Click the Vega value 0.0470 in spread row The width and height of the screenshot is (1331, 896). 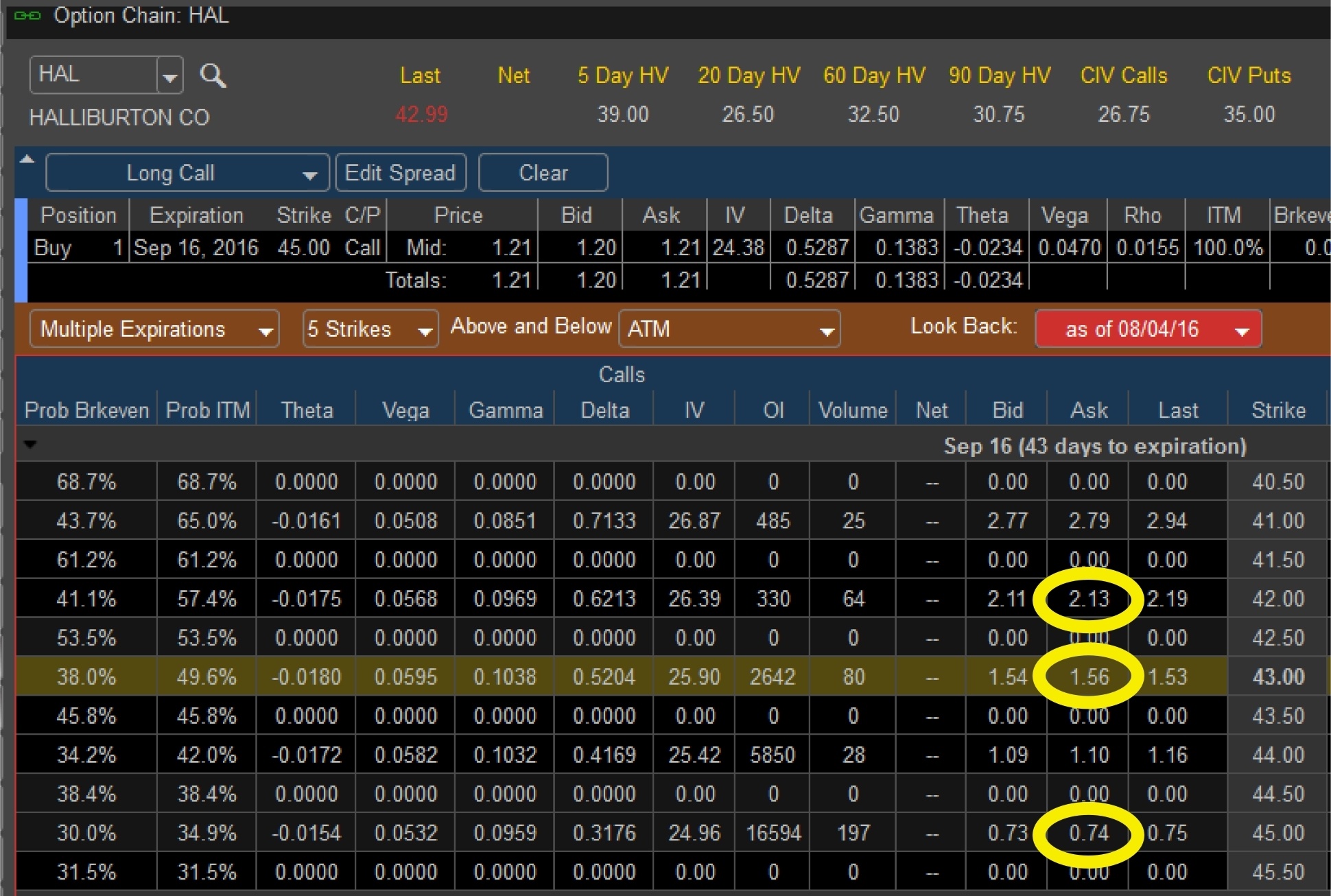(x=1070, y=248)
